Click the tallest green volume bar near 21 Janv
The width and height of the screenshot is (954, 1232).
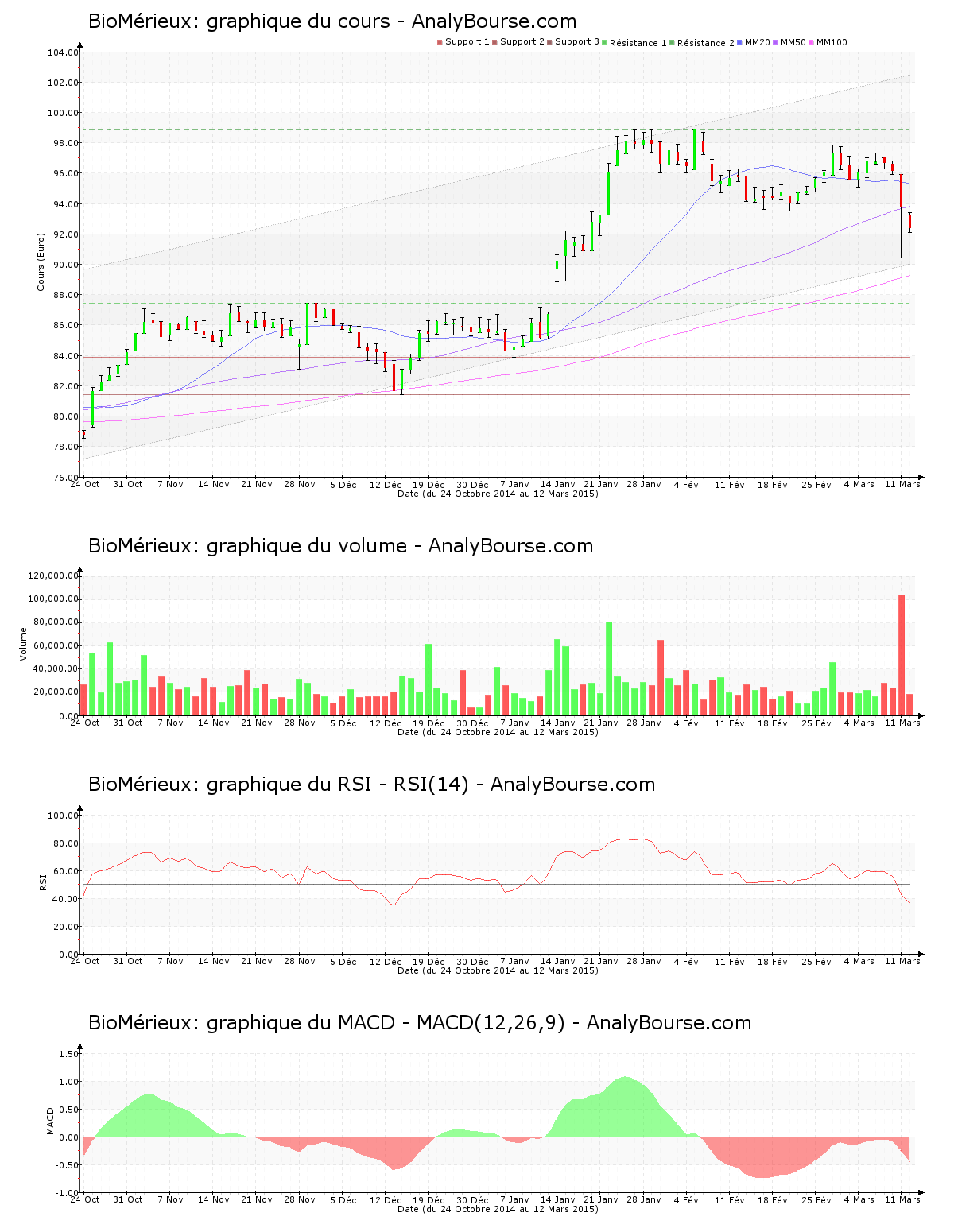coord(609,668)
